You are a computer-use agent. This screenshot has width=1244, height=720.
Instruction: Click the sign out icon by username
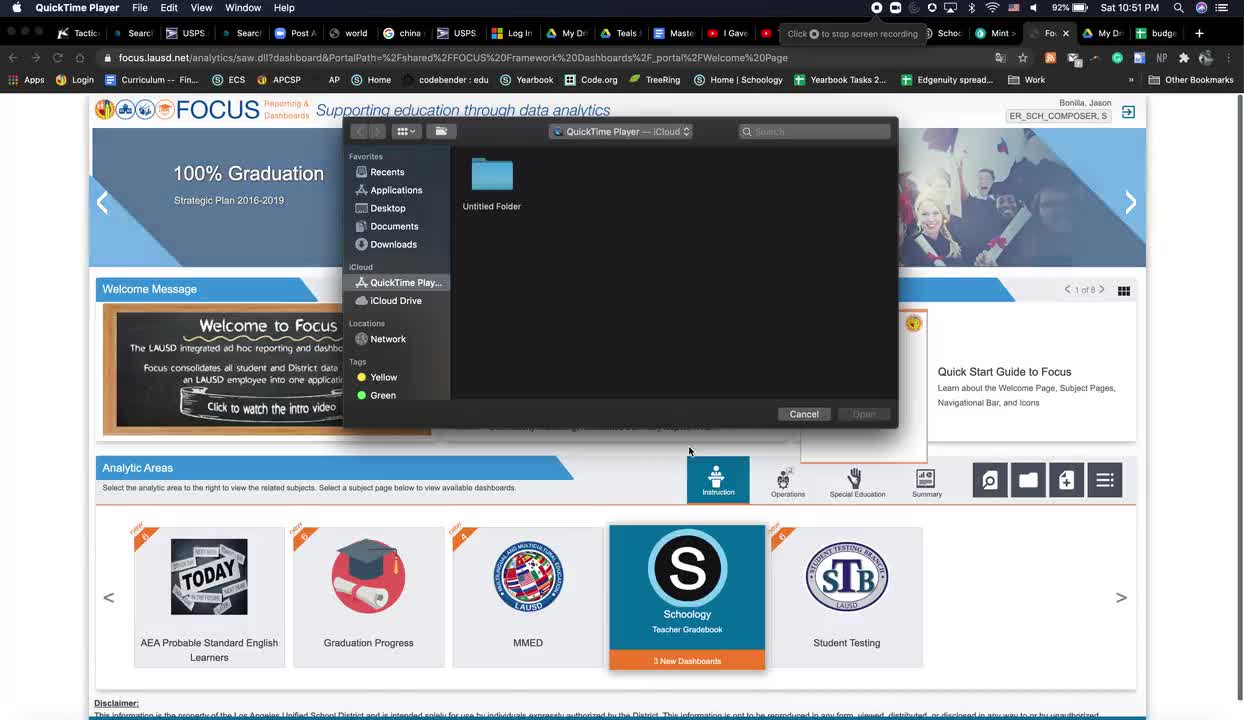1128,112
